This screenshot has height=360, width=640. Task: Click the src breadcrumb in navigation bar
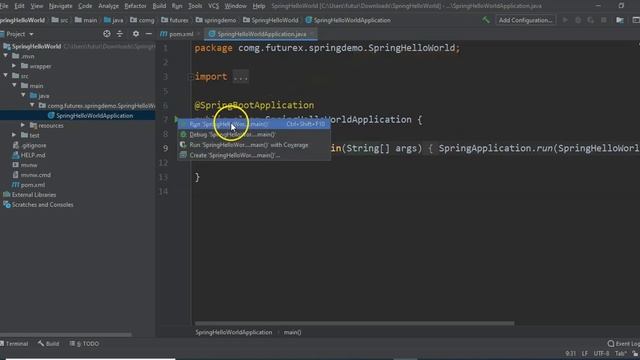click(60, 20)
